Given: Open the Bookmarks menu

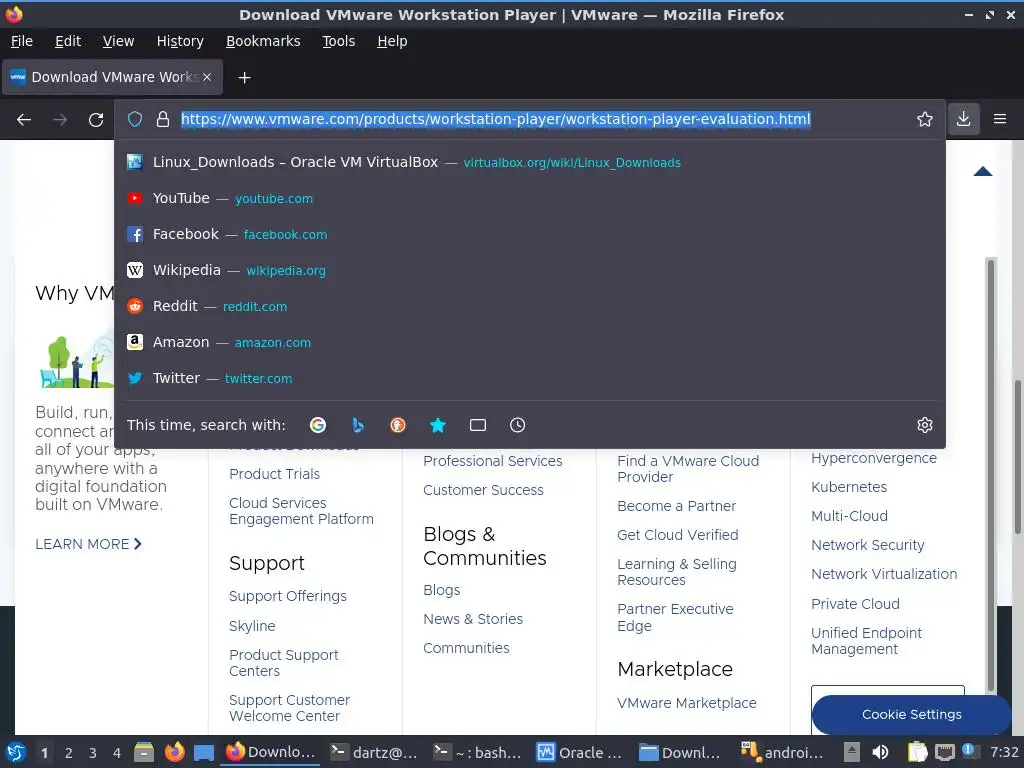Looking at the screenshot, I should coord(263,41).
